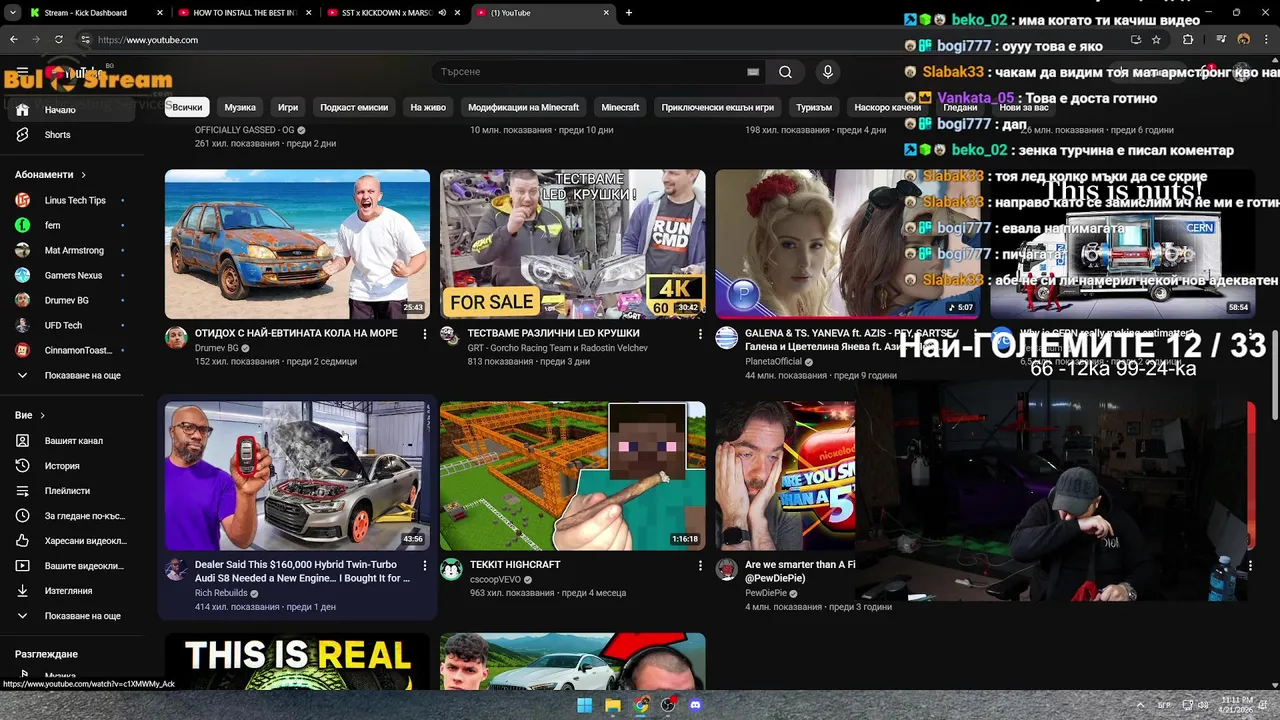Play the Minecraft TEKKIT HIGHCRAFT thumbnail
Screen dimensions: 1280x720
point(572,476)
